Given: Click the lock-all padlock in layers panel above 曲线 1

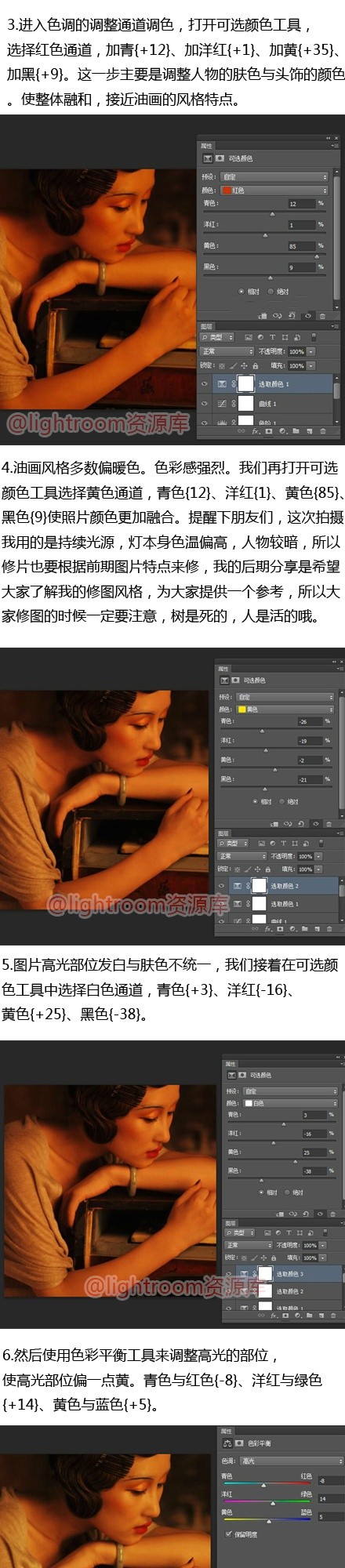Looking at the screenshot, I should [x=256, y=366].
